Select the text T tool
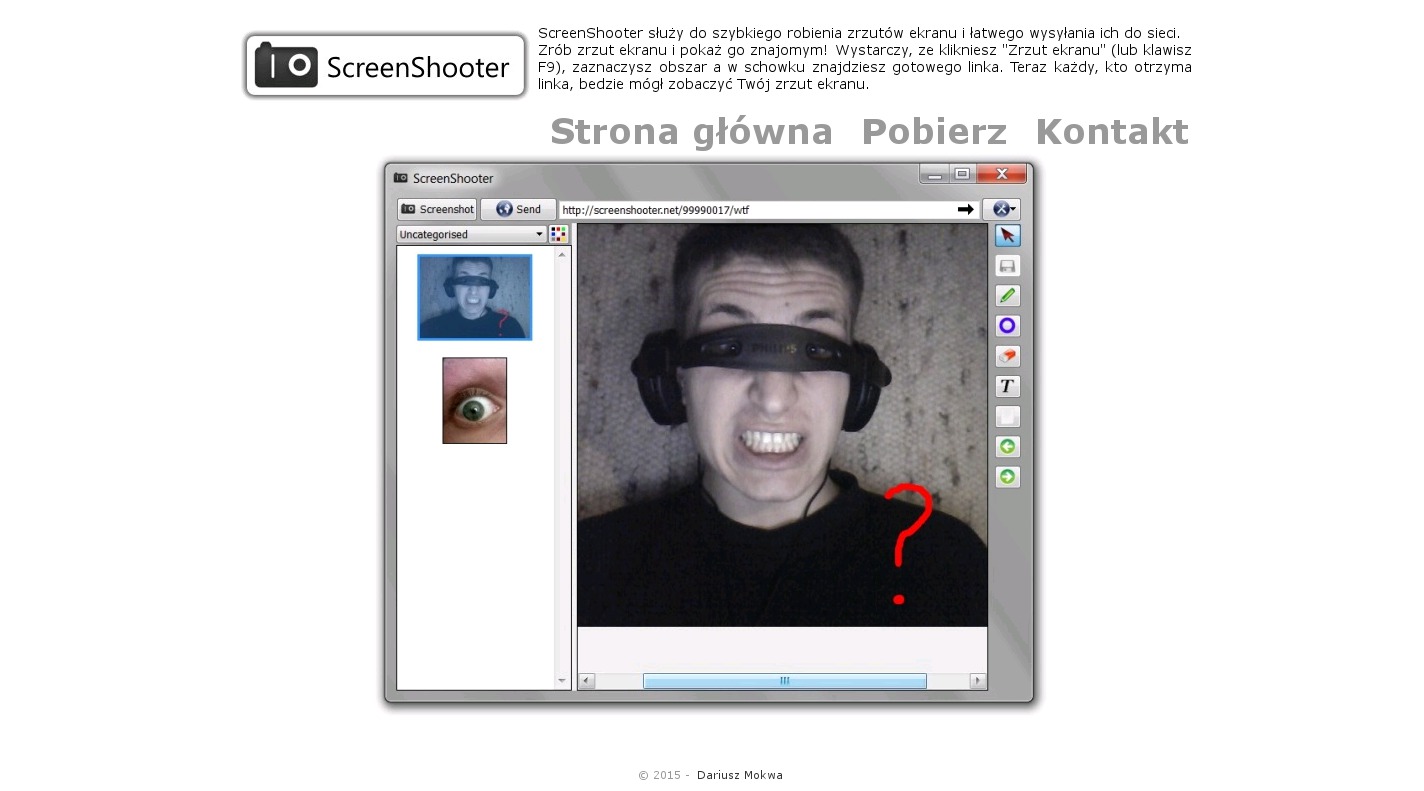Viewport: 1424px width, 791px height. coord(1007,386)
